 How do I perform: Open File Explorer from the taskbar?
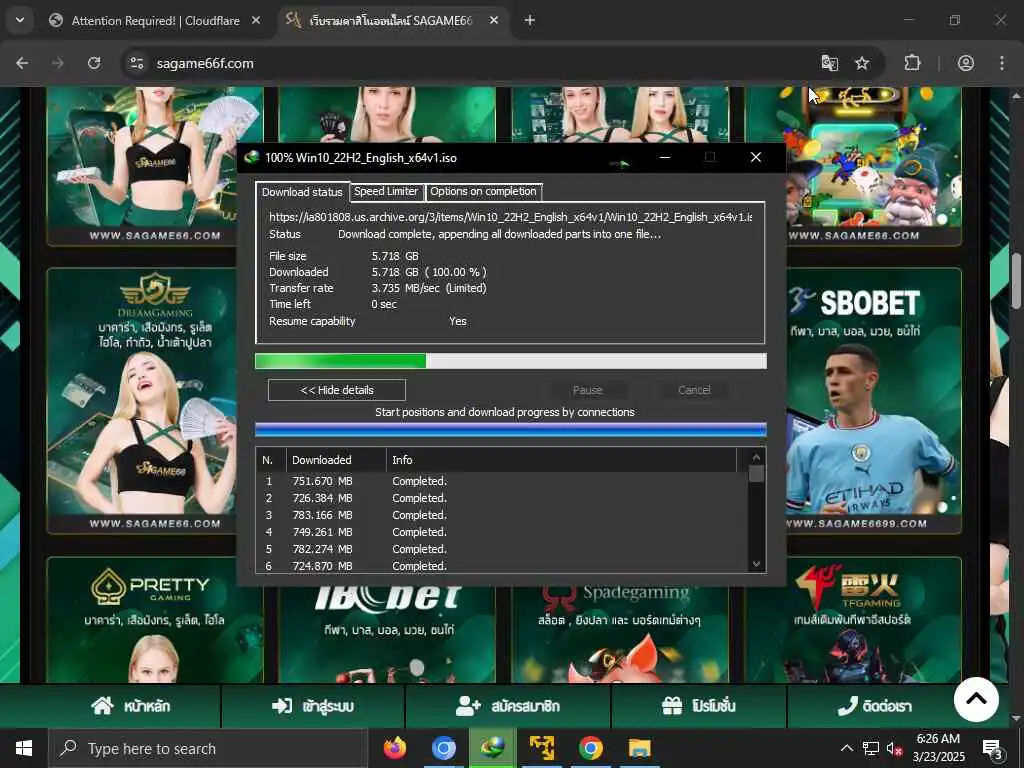point(639,748)
